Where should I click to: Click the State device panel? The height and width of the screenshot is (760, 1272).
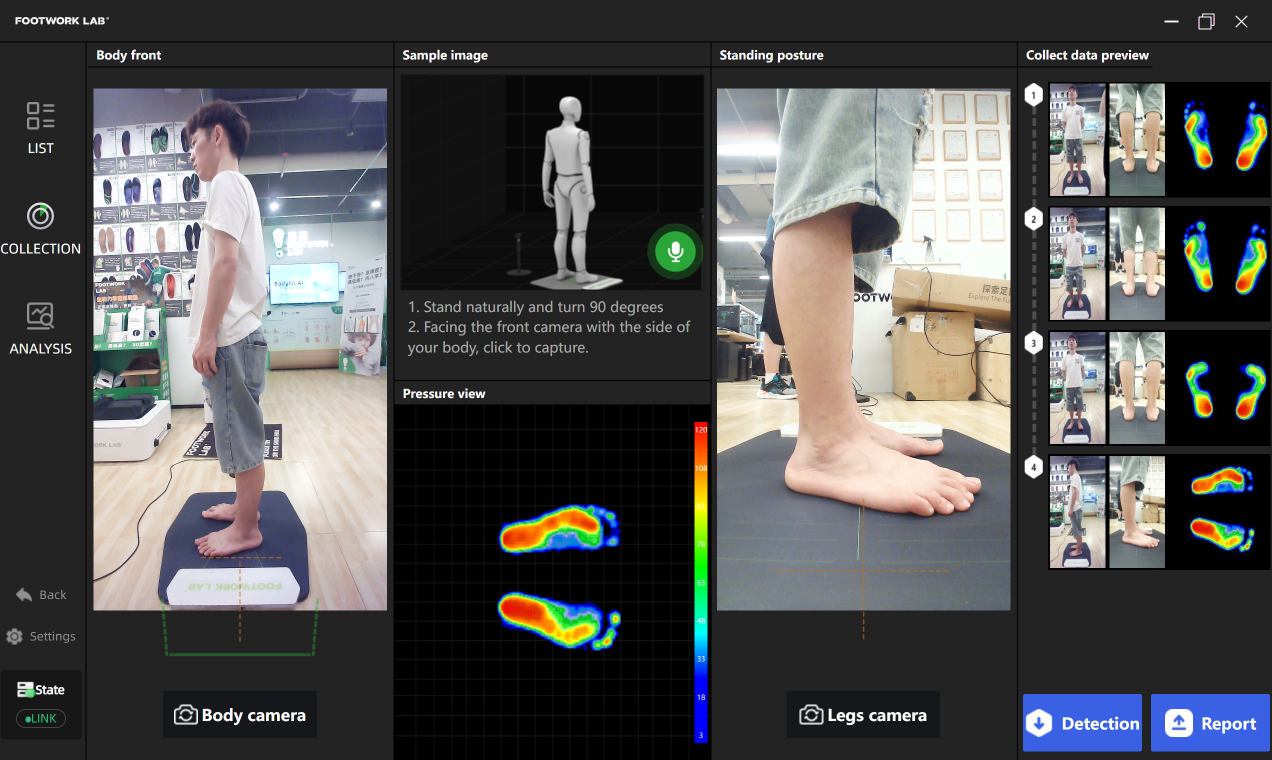coord(41,689)
